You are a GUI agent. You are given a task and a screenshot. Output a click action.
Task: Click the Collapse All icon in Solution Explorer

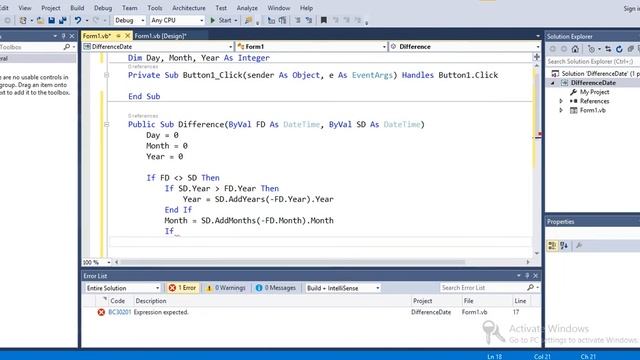pyautogui.click(x=631, y=49)
